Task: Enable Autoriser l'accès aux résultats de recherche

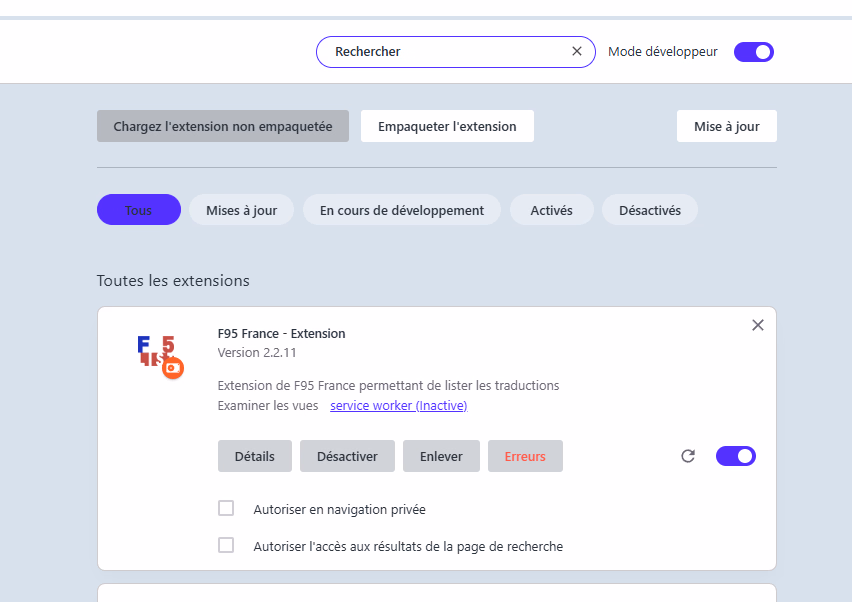Action: (x=226, y=546)
